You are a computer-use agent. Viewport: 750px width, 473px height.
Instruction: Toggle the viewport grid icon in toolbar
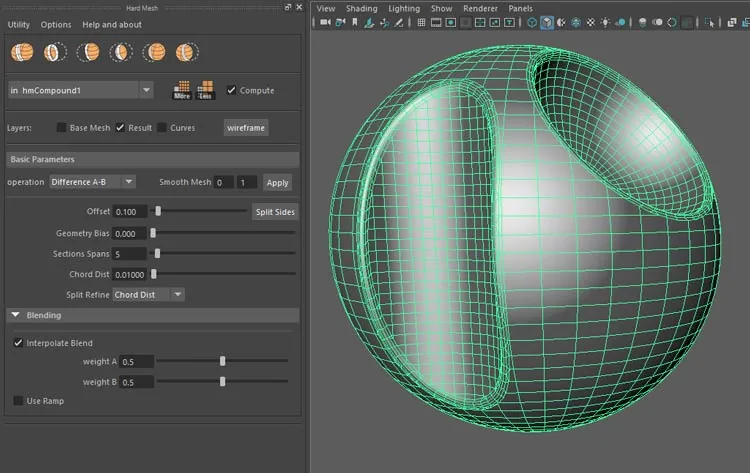[421, 22]
